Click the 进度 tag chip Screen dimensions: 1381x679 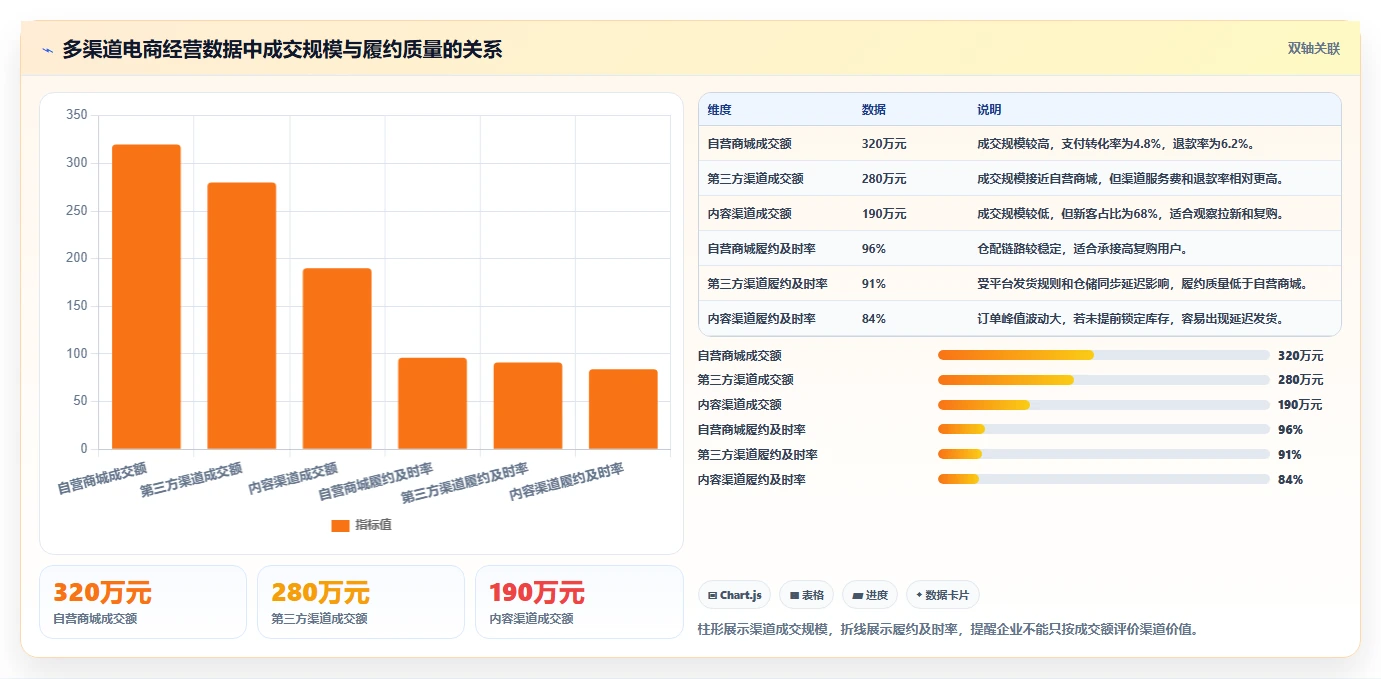(x=870, y=595)
